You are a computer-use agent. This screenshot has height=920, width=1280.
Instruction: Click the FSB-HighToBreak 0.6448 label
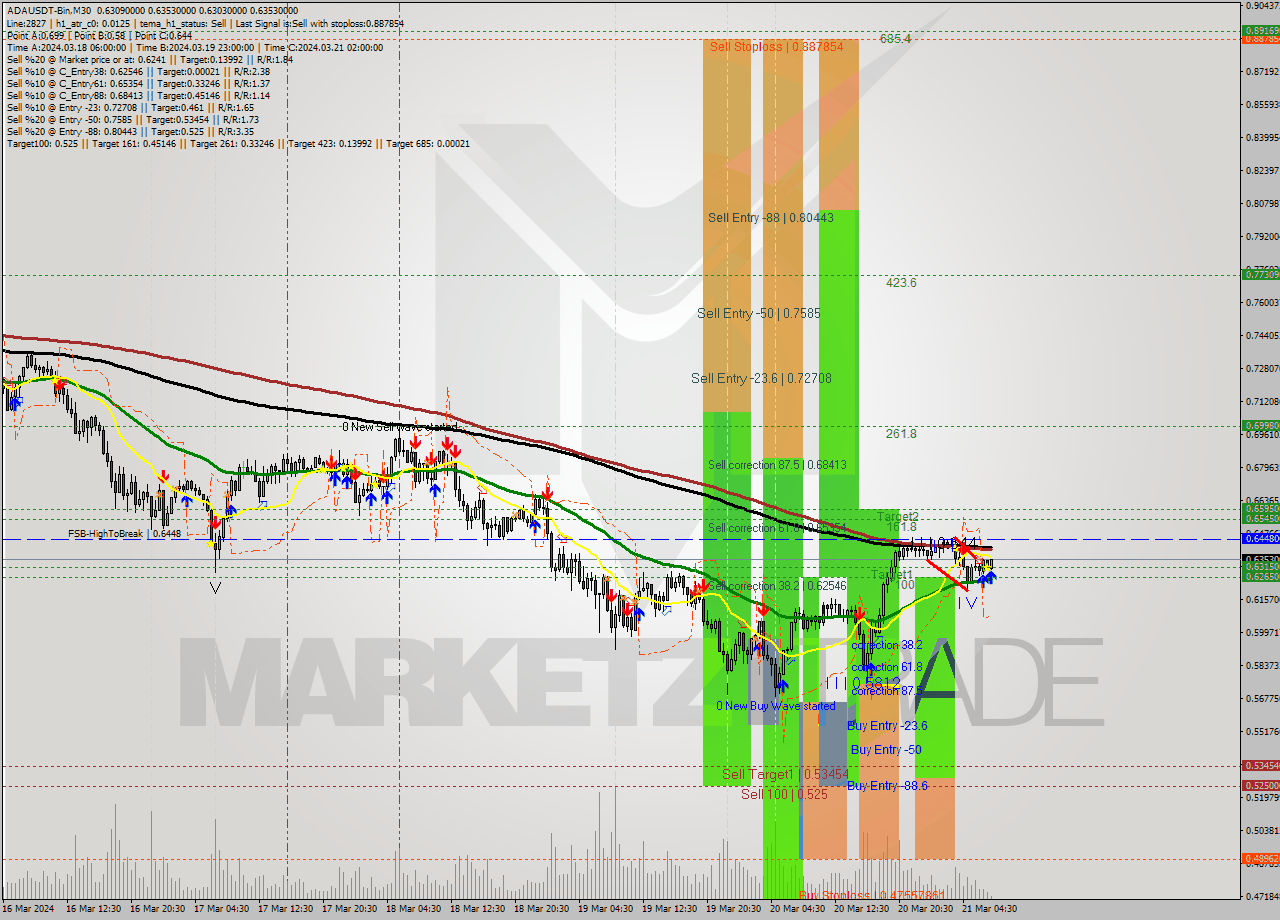(124, 534)
